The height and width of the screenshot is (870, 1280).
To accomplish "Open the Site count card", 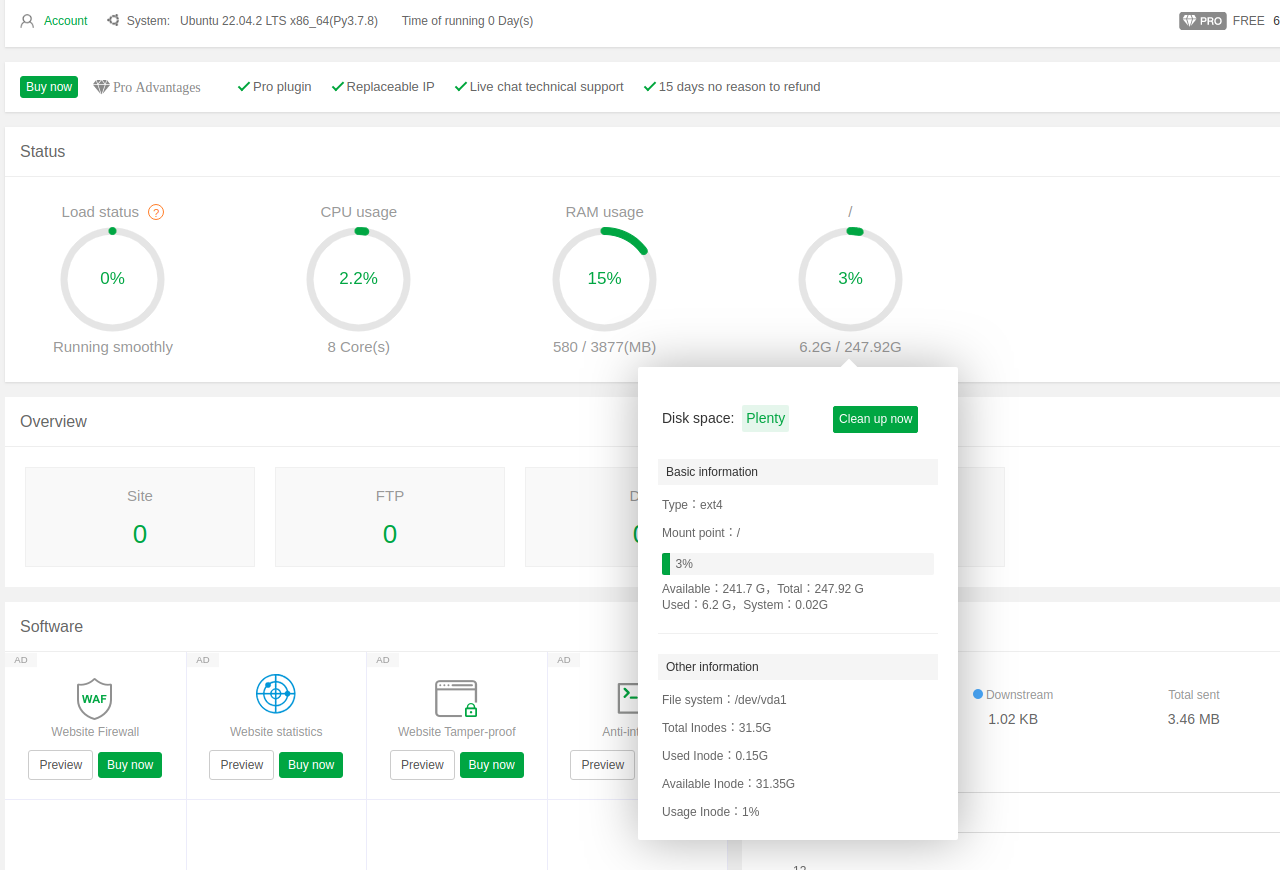I will (x=140, y=517).
